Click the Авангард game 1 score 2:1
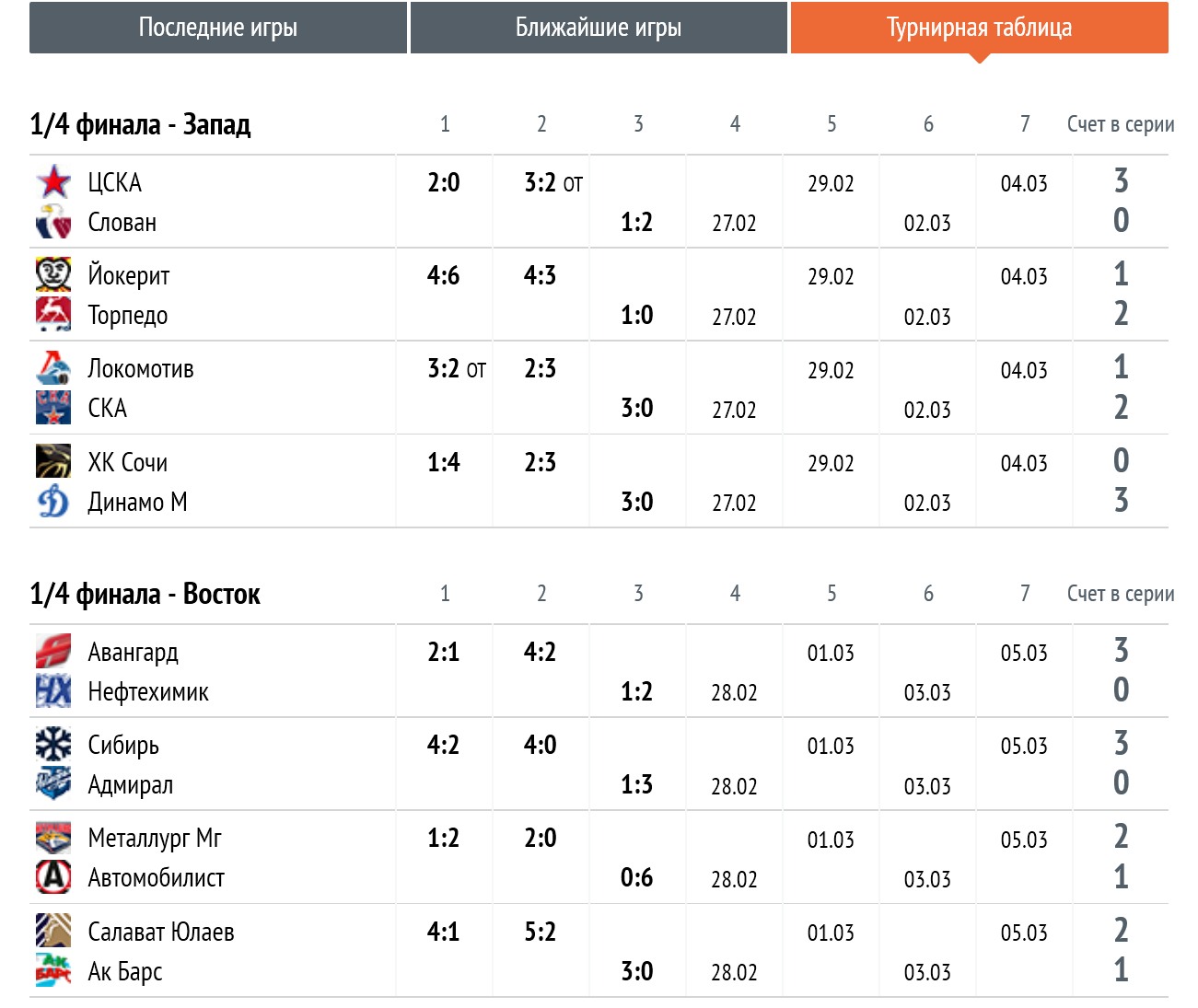 pyautogui.click(x=444, y=653)
